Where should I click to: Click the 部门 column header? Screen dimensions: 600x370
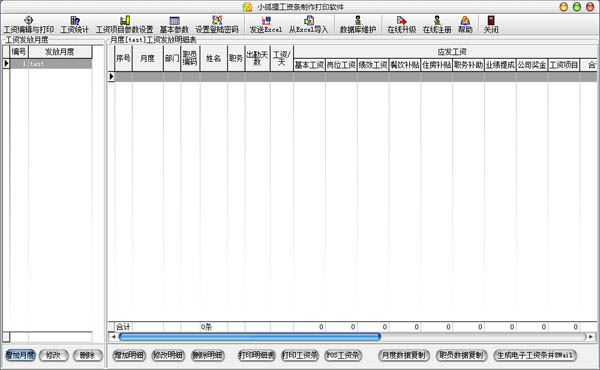pyautogui.click(x=172, y=59)
